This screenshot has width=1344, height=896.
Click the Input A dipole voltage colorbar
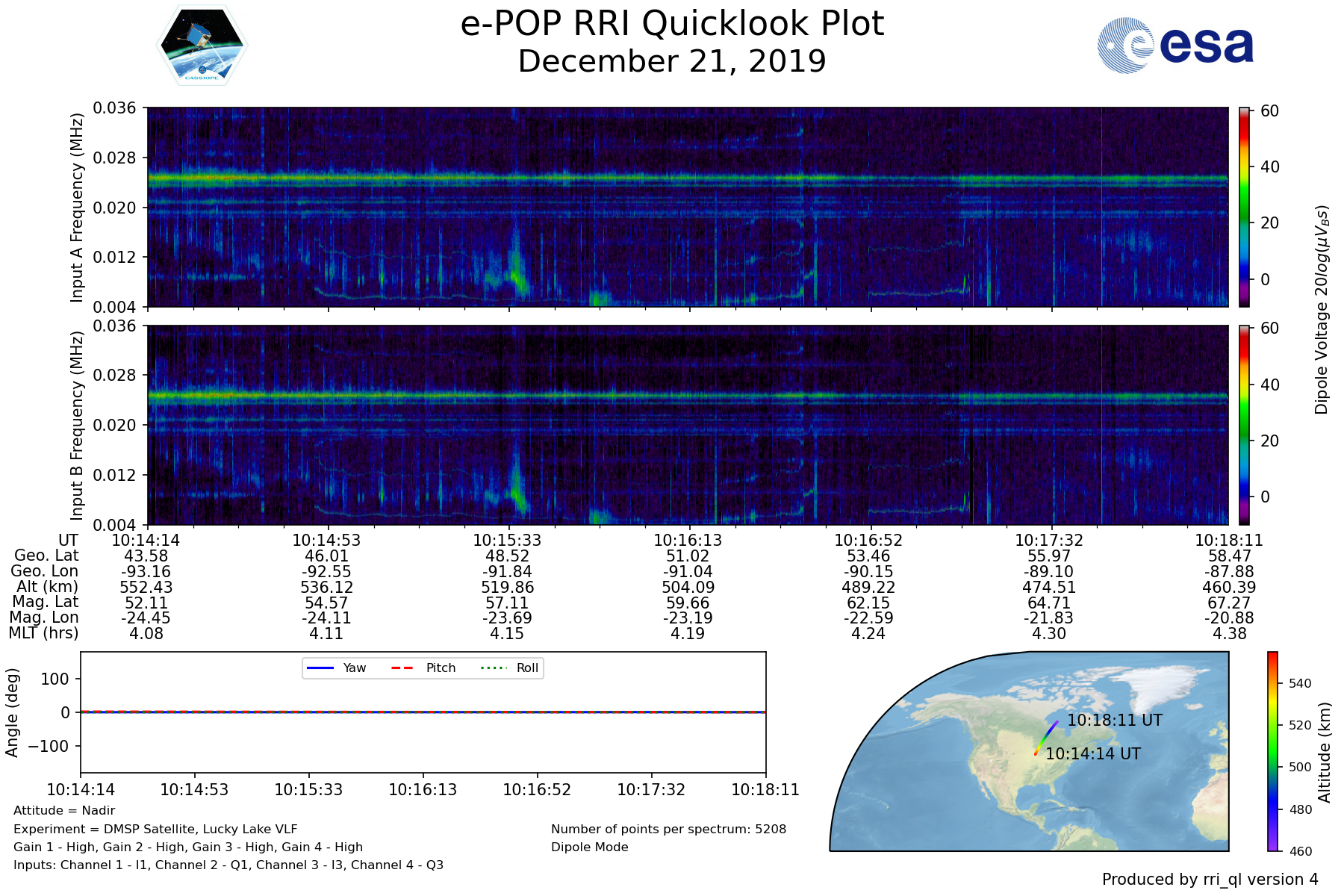tap(1244, 207)
